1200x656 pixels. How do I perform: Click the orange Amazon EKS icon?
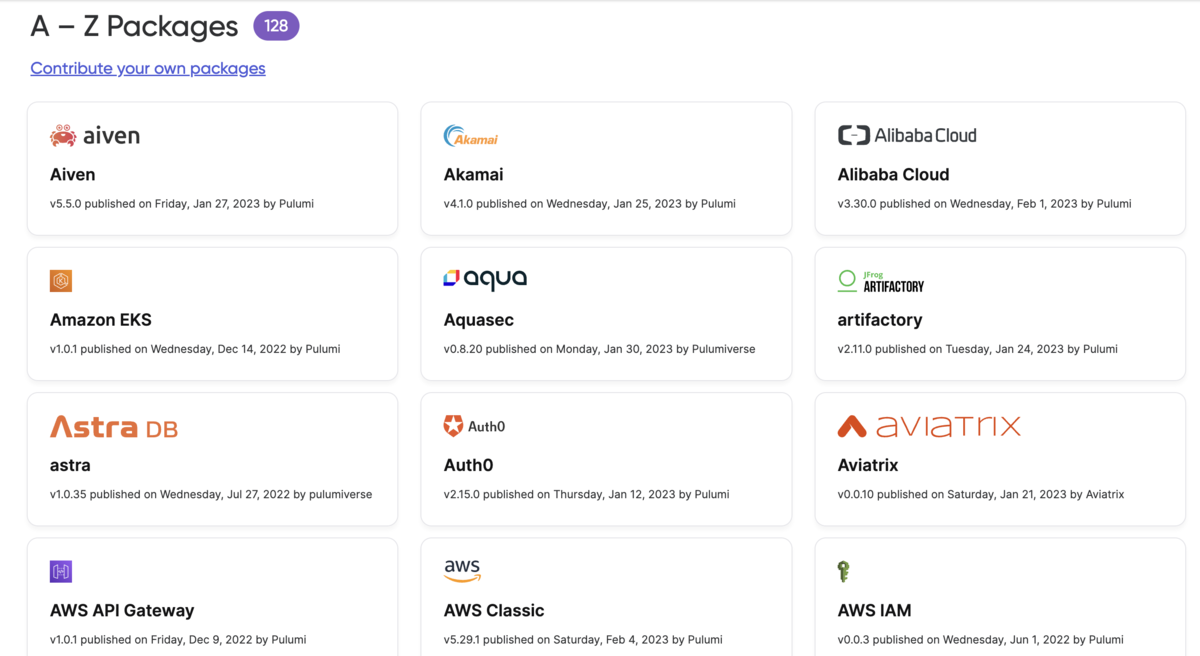[61, 281]
